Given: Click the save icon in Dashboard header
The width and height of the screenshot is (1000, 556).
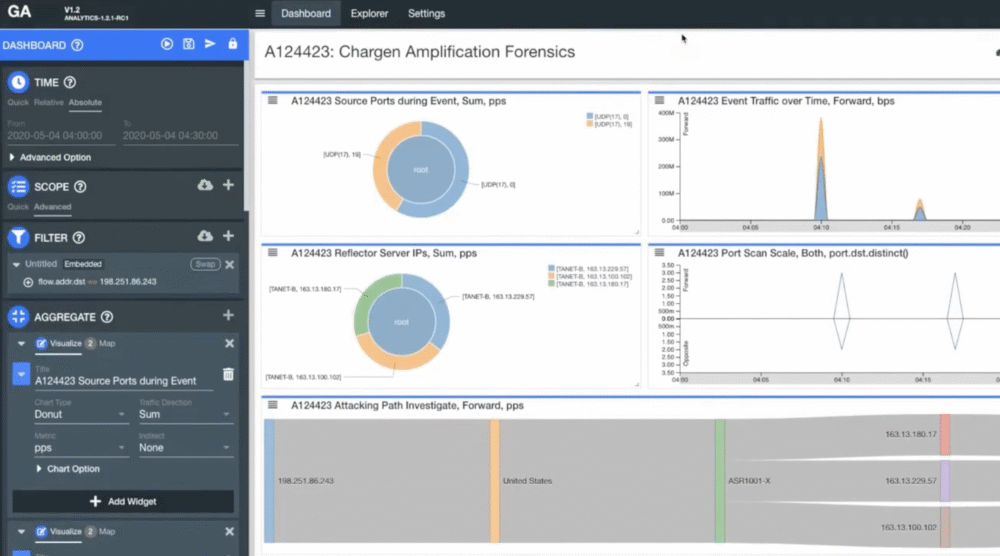Looking at the screenshot, I should 189,44.
